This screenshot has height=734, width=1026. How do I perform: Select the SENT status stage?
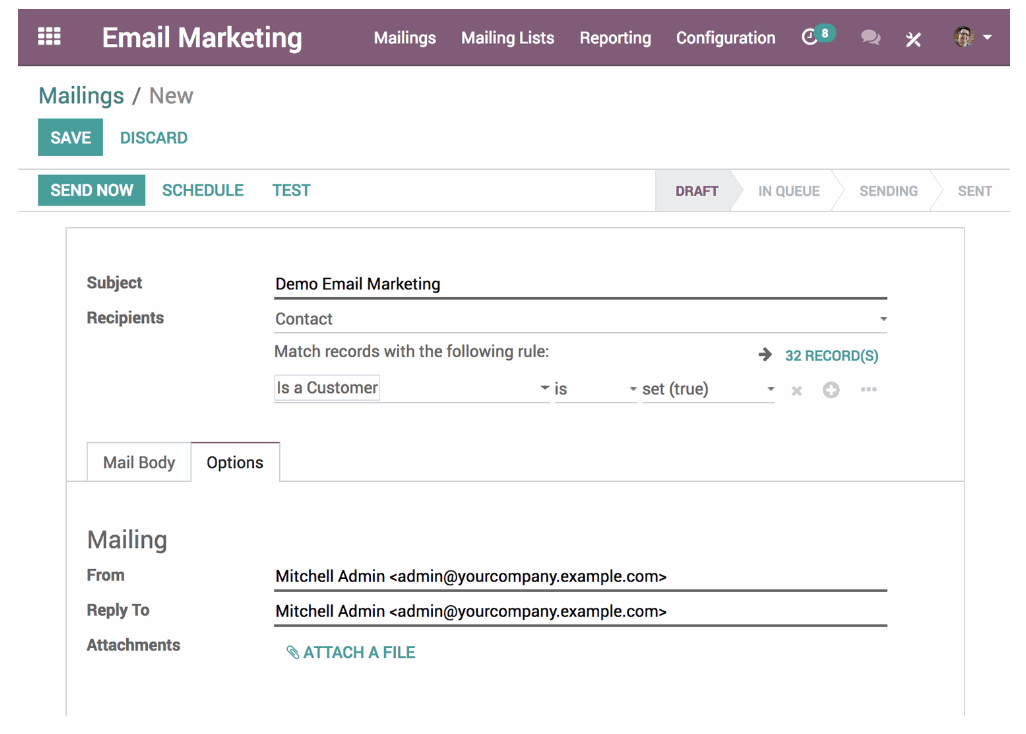point(974,191)
